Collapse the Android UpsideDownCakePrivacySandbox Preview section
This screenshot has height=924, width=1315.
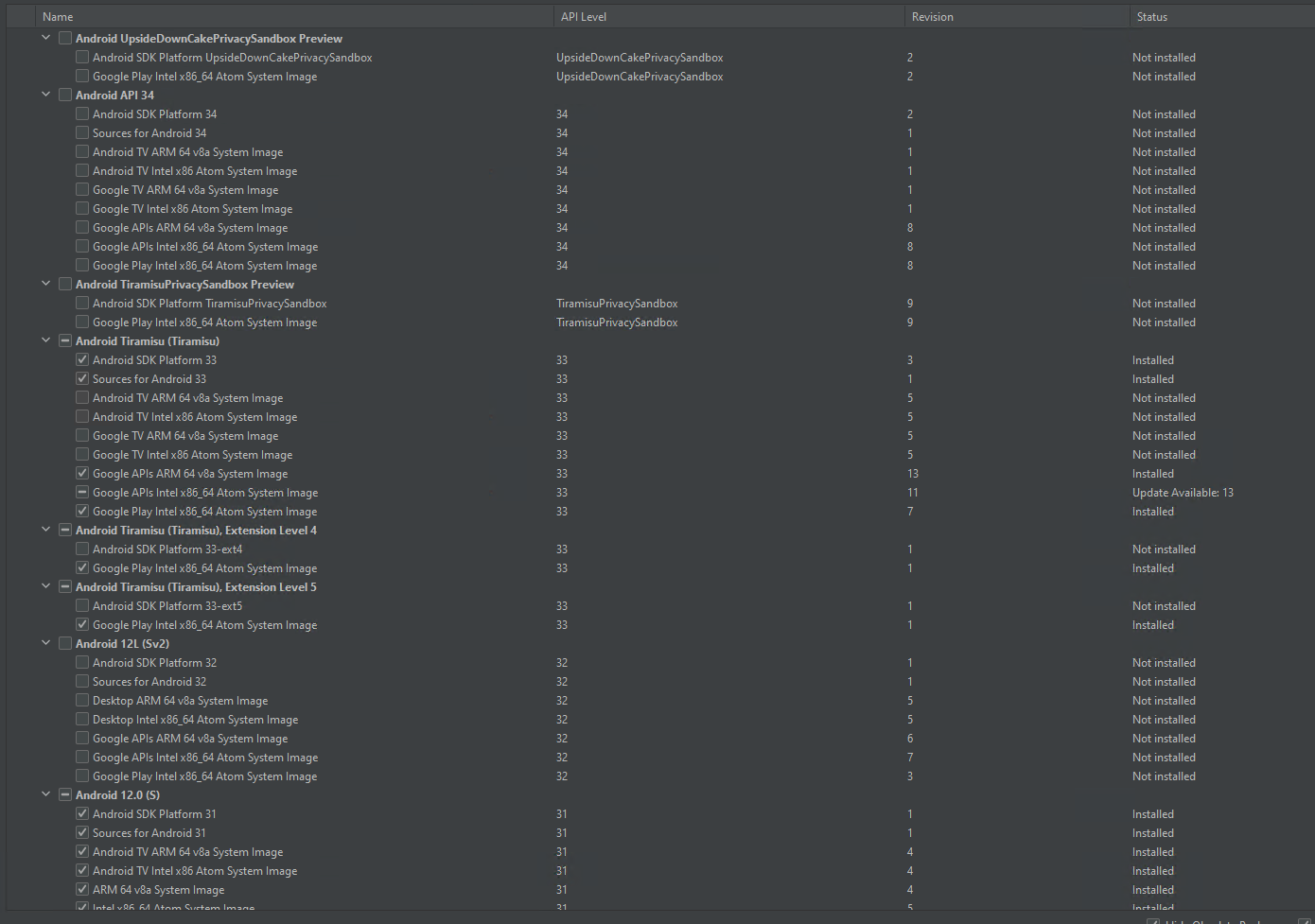tap(45, 37)
